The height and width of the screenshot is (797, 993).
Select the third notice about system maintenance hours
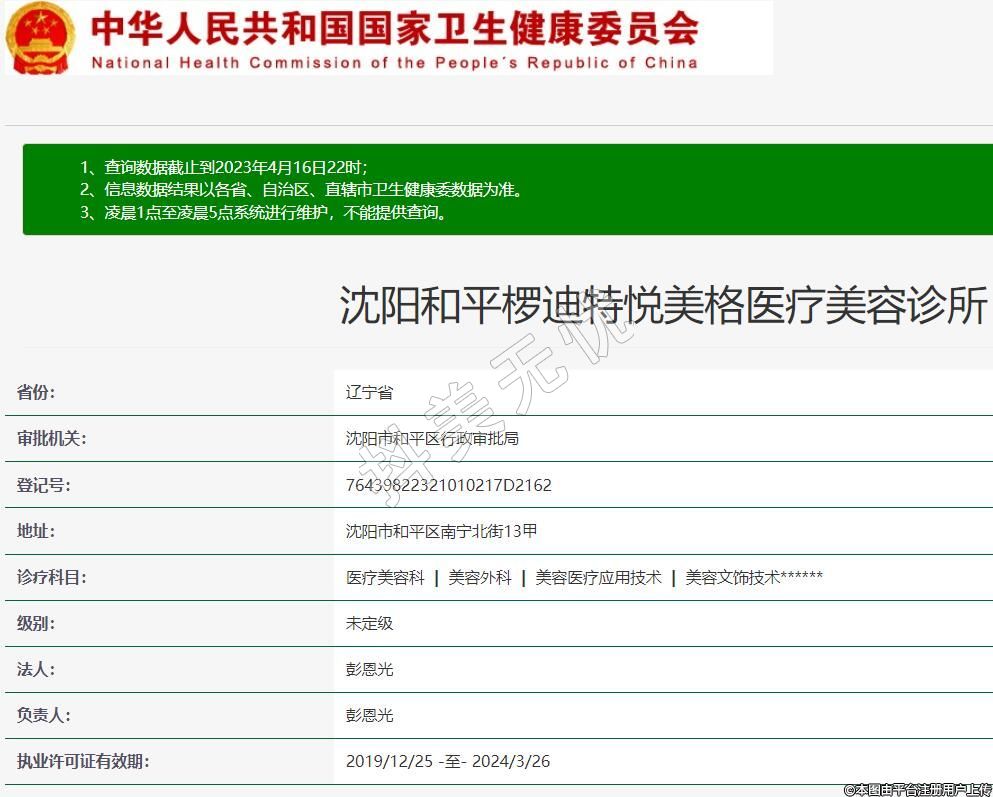pyautogui.click(x=264, y=212)
